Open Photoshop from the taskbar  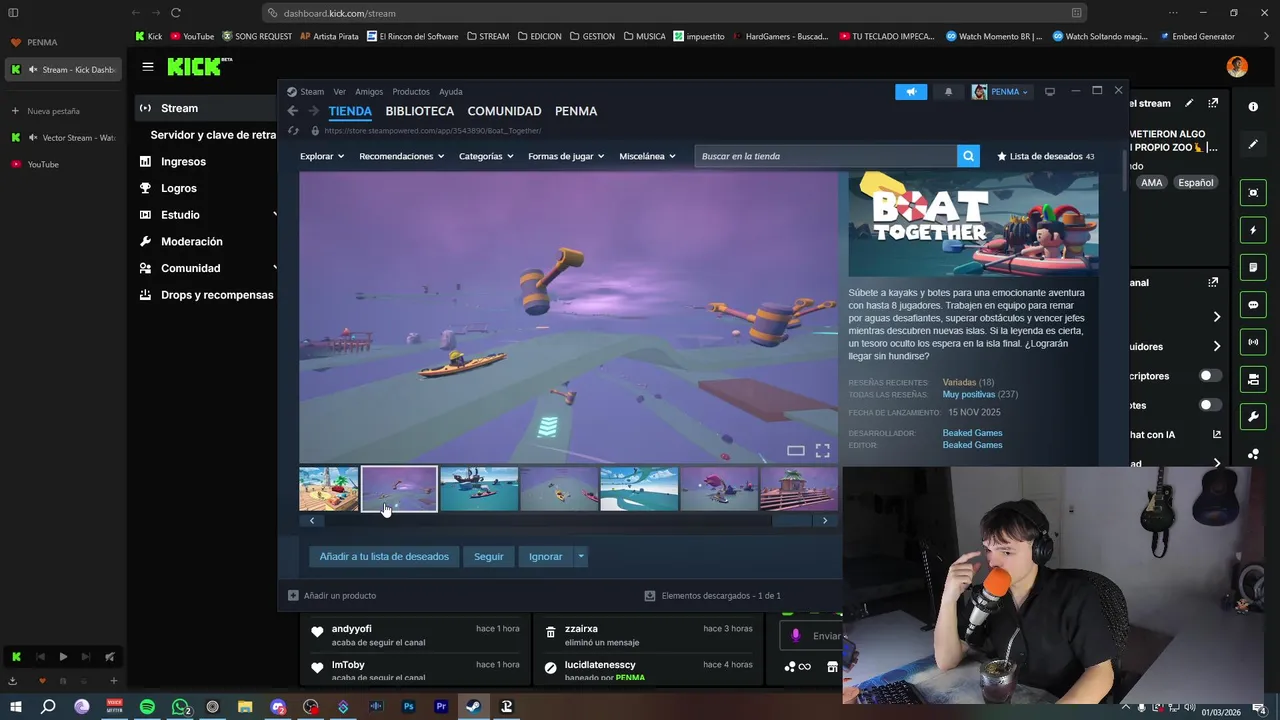[408, 707]
